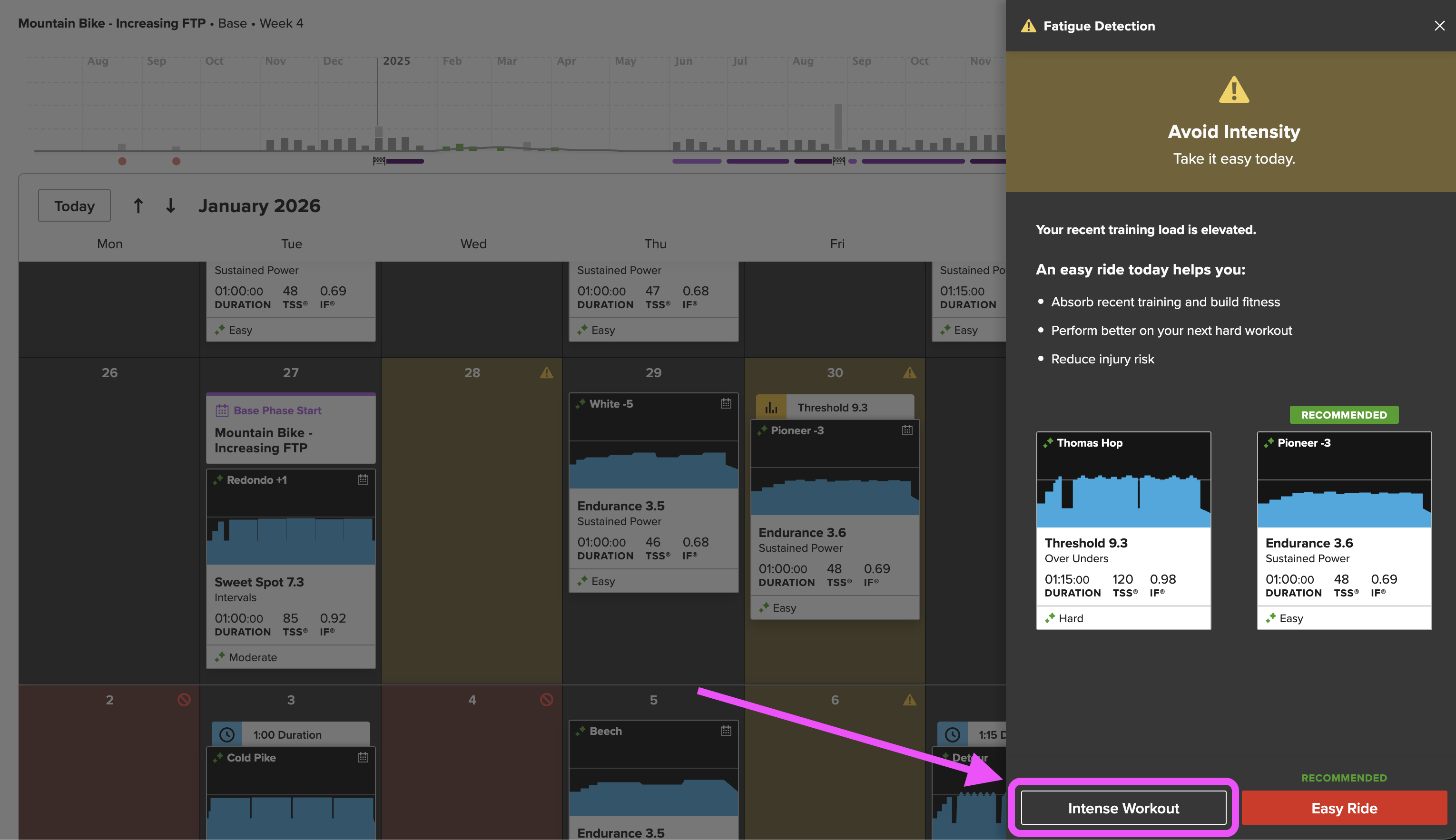
Task: Click the red blocked icon on day 2
Action: 184,700
